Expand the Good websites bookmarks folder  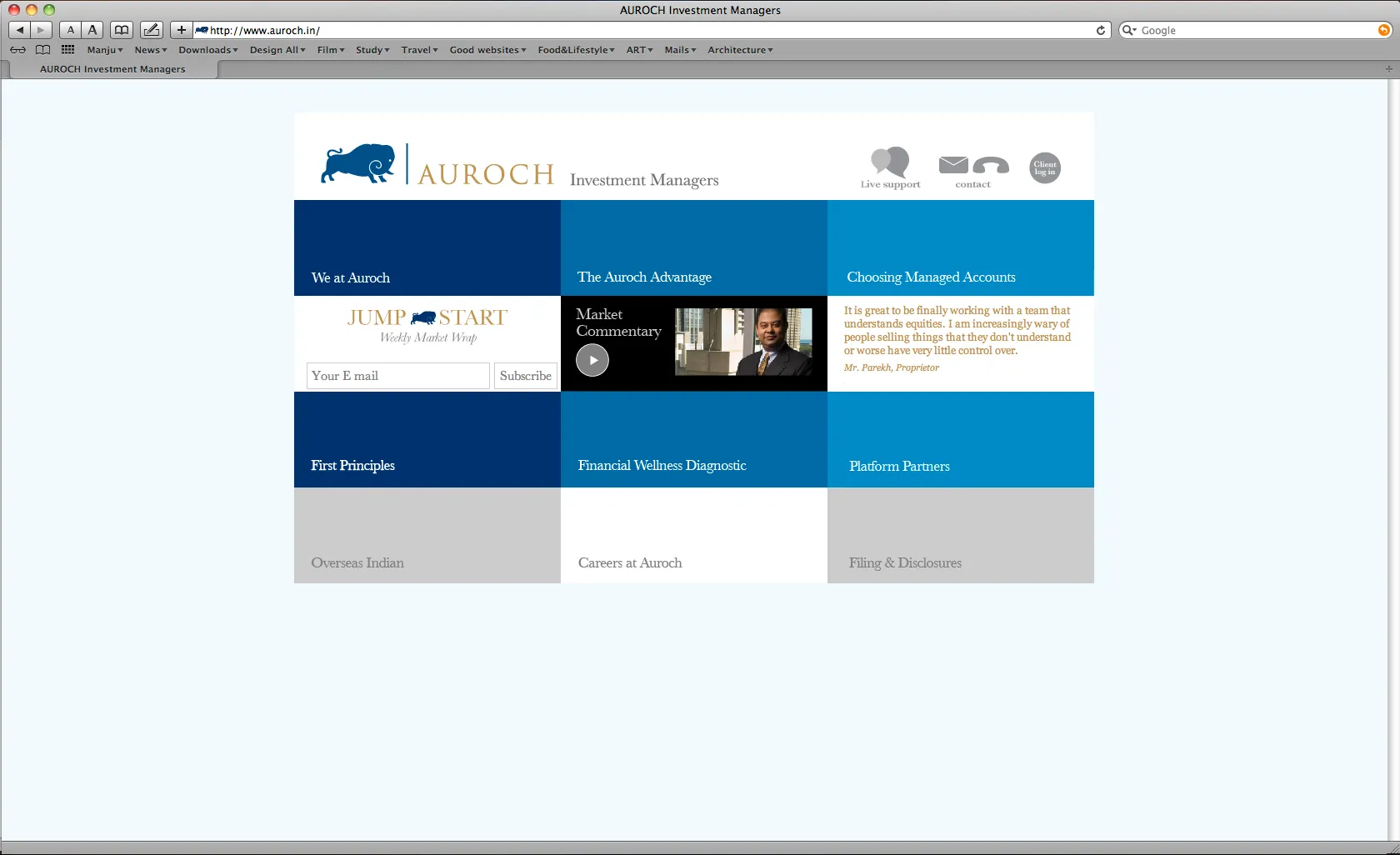click(x=488, y=50)
